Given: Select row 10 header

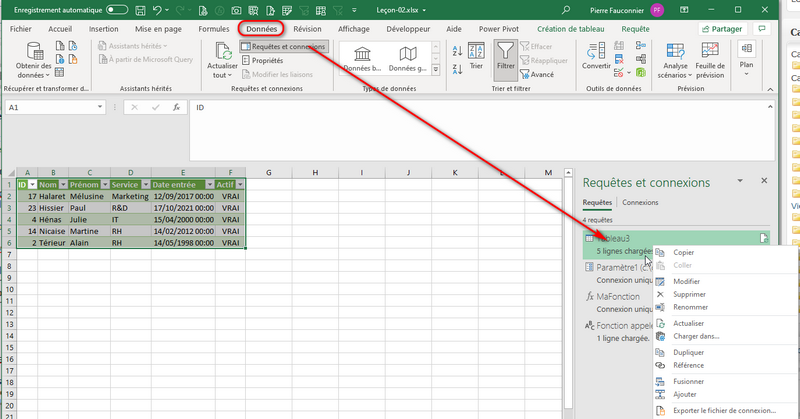Looking at the screenshot, I should (9, 289).
